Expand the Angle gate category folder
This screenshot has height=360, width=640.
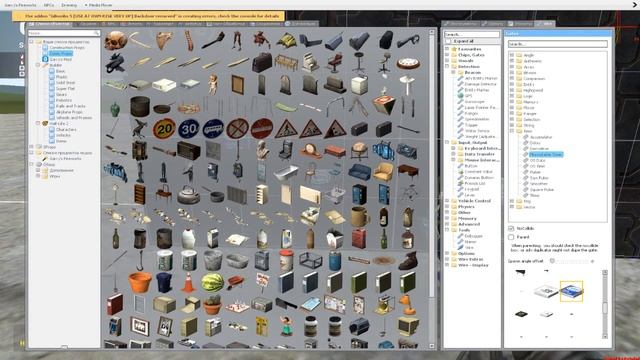click(x=512, y=55)
